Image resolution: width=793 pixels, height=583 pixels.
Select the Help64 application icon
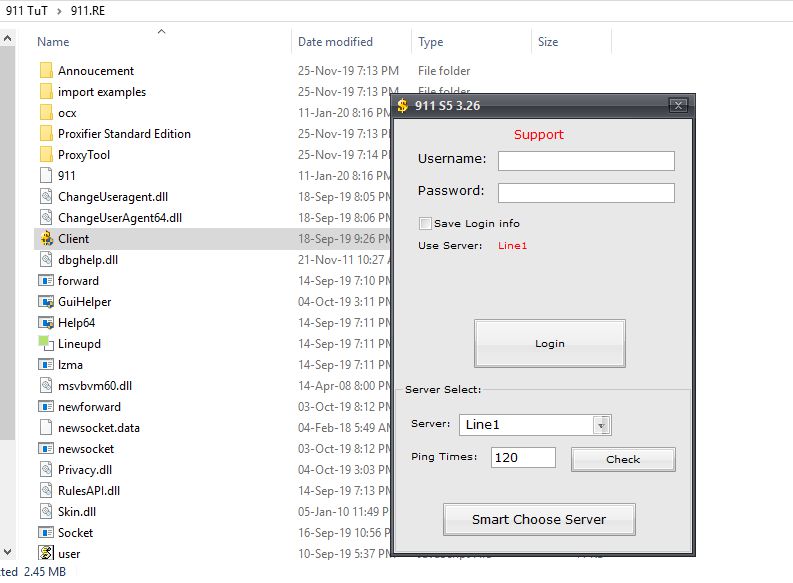point(46,323)
